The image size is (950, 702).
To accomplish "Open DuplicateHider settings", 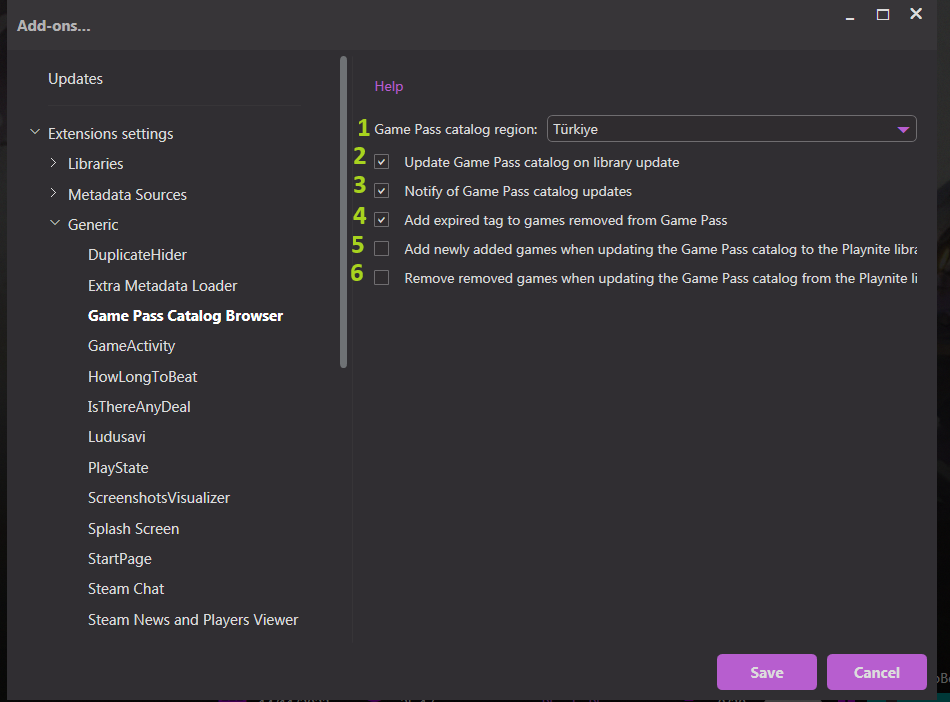I will point(138,255).
